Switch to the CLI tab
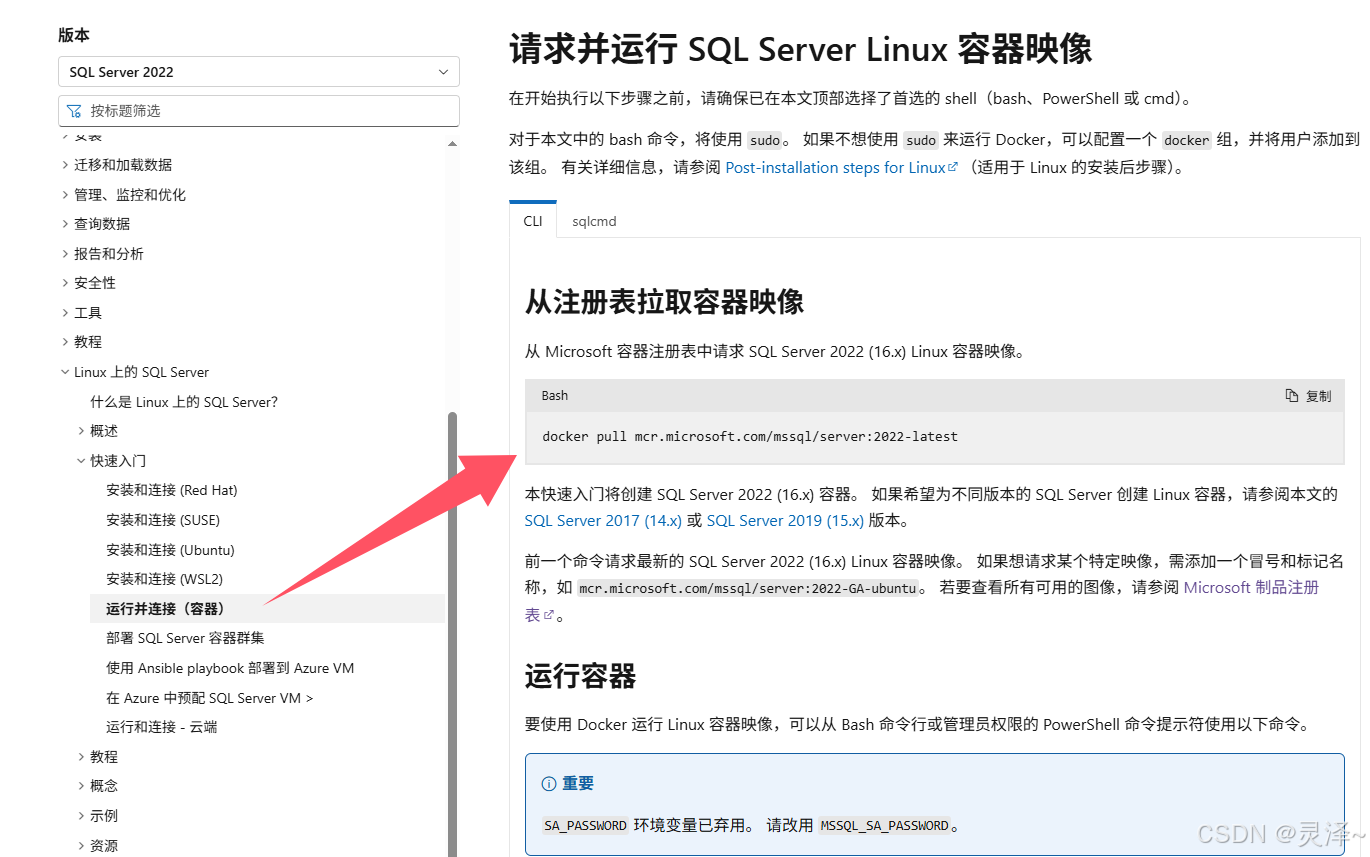The image size is (1370, 857). pyautogui.click(x=533, y=221)
